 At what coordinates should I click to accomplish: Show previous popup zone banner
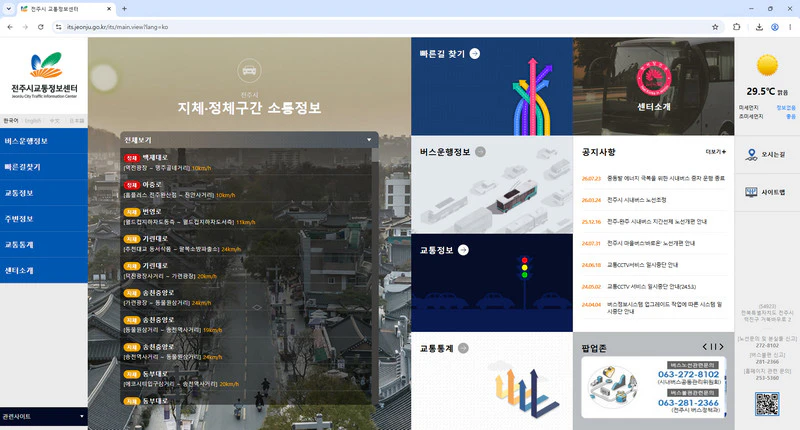click(705, 347)
